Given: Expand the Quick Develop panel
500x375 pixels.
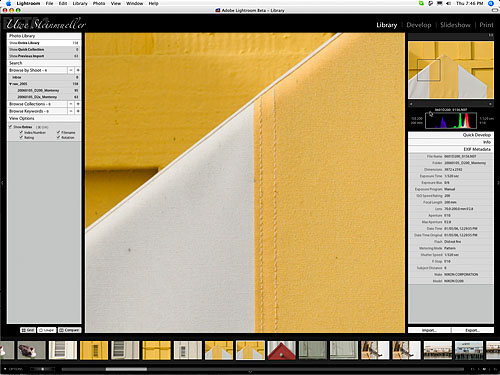Looking at the screenshot, I should click(x=451, y=135).
